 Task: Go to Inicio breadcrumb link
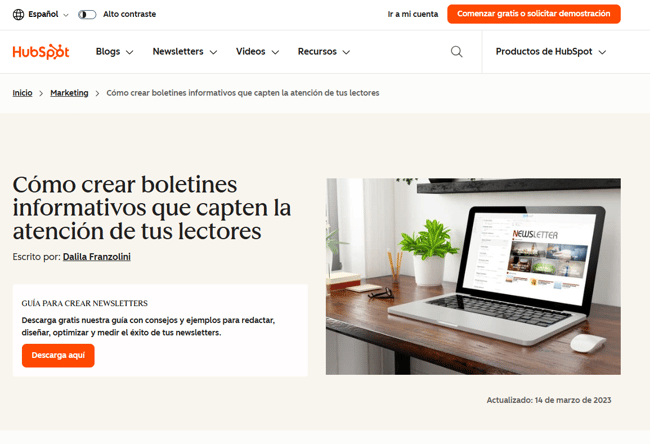(22, 93)
